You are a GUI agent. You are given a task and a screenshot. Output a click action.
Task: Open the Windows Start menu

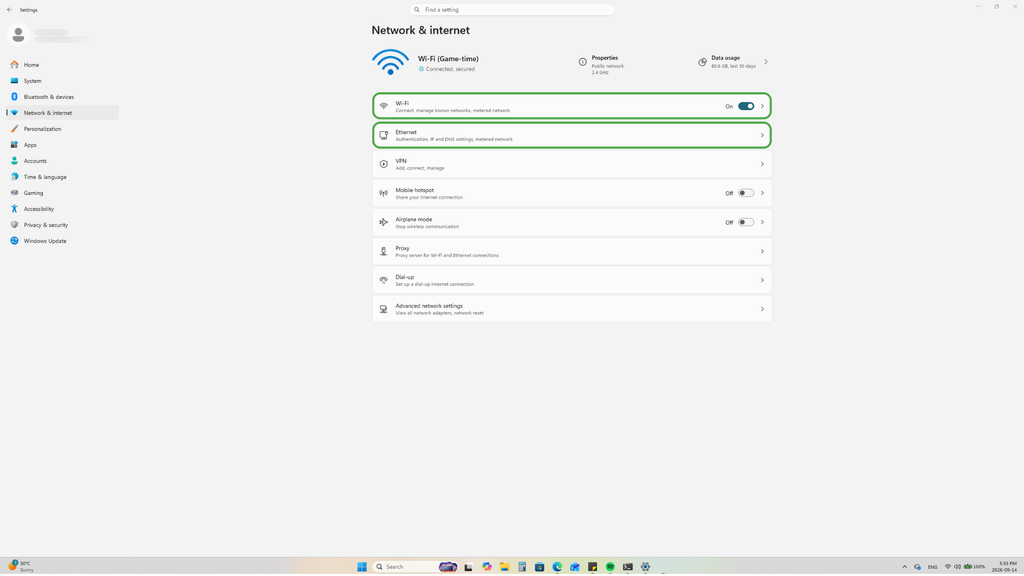(362, 567)
